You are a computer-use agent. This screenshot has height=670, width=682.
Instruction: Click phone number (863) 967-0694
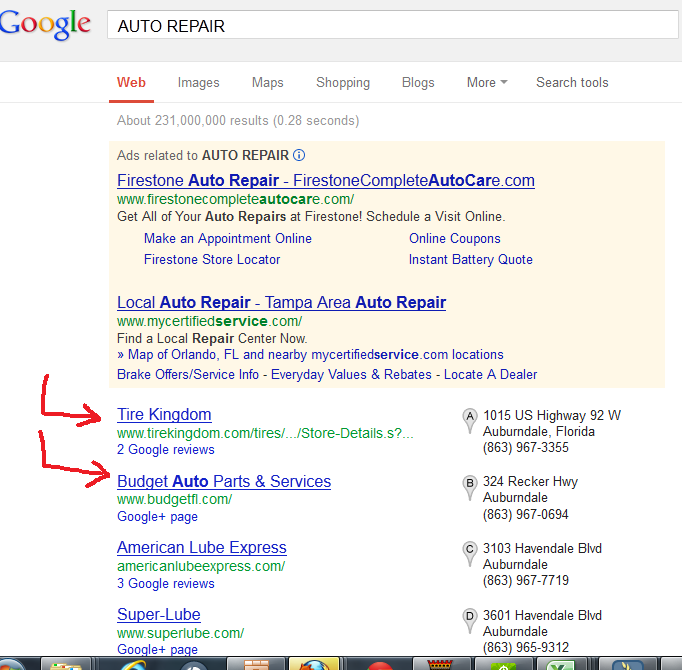pos(526,514)
